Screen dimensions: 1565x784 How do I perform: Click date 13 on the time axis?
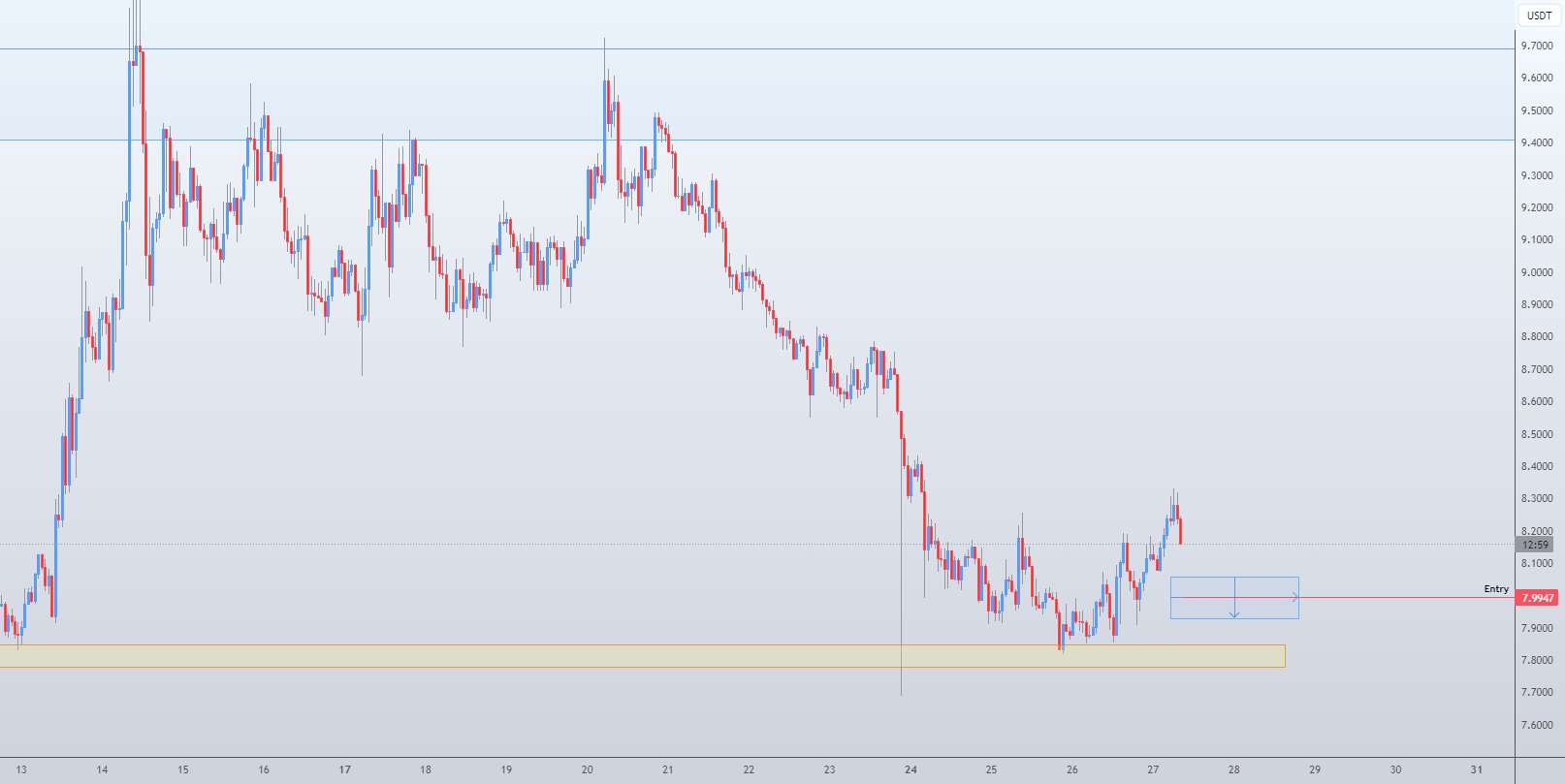tap(21, 770)
